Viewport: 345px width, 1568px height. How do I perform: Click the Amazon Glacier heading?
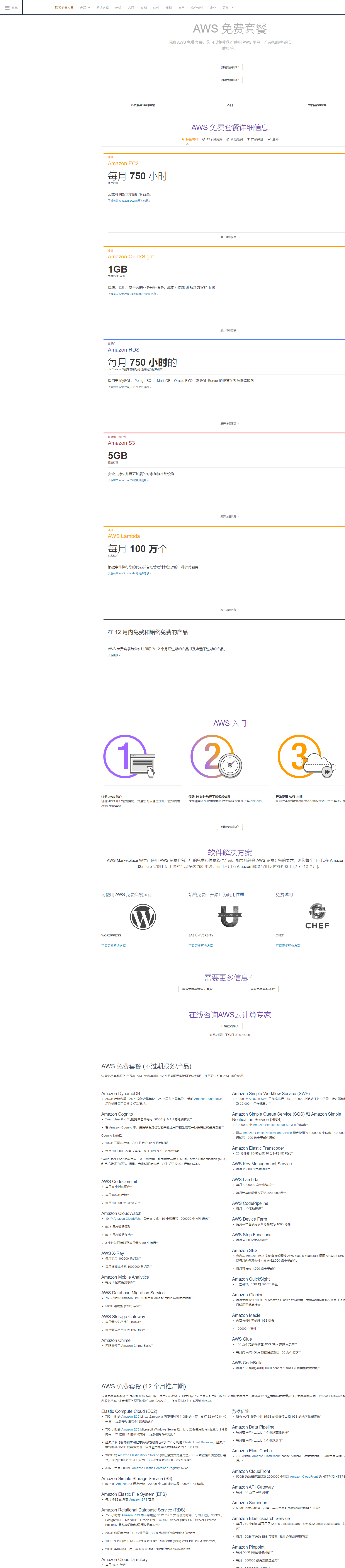point(247,1295)
